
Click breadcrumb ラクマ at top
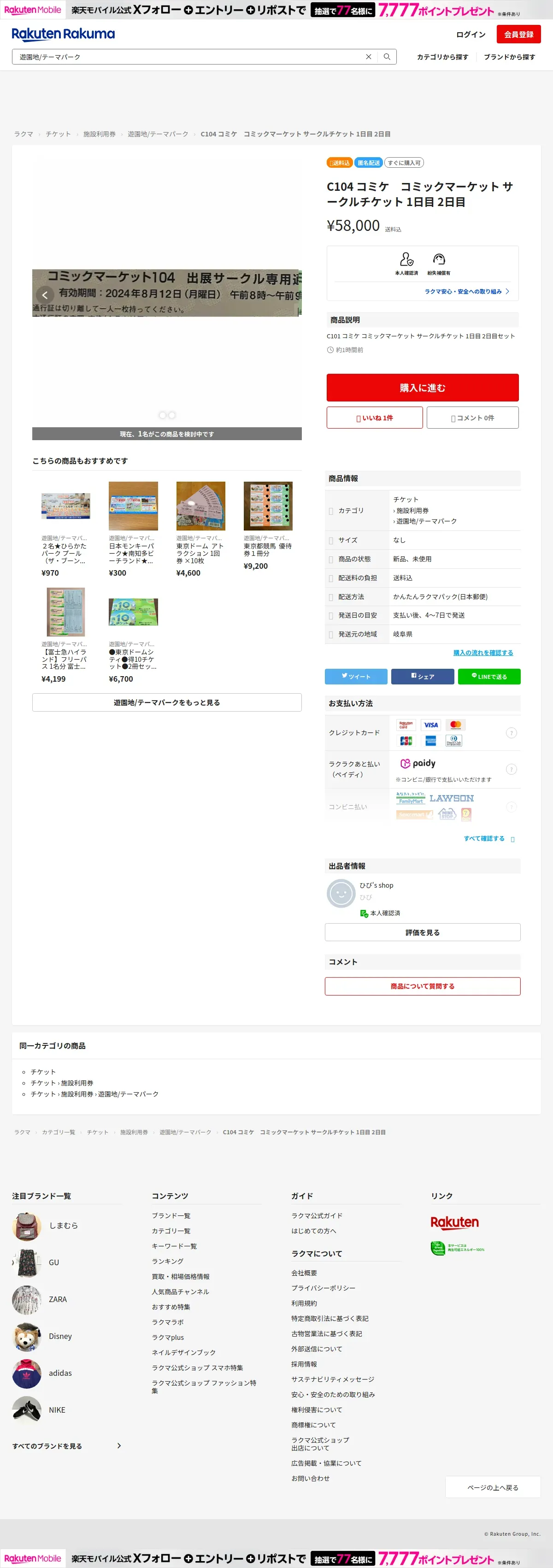24,134
